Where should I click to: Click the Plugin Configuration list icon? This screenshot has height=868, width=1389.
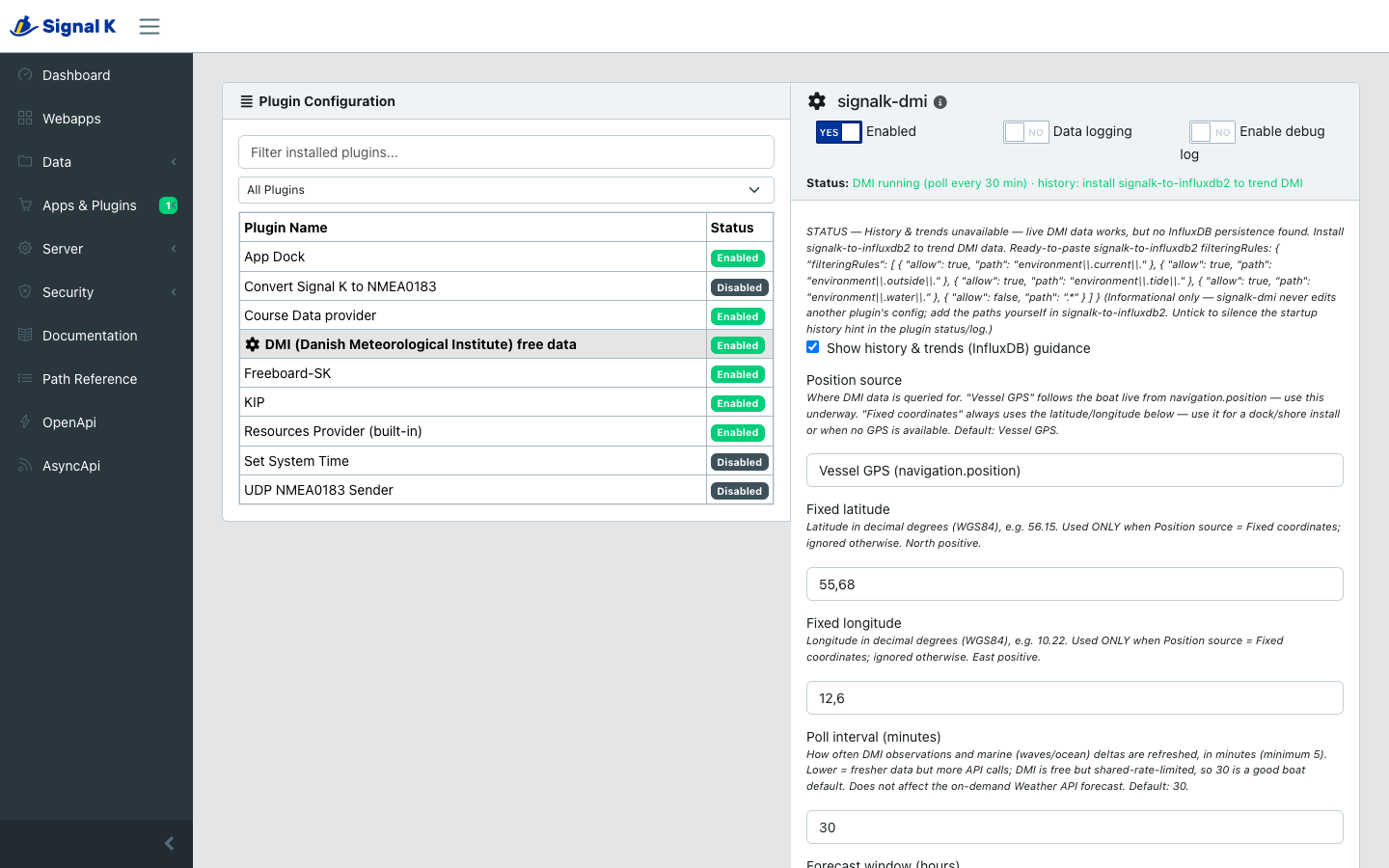click(247, 101)
